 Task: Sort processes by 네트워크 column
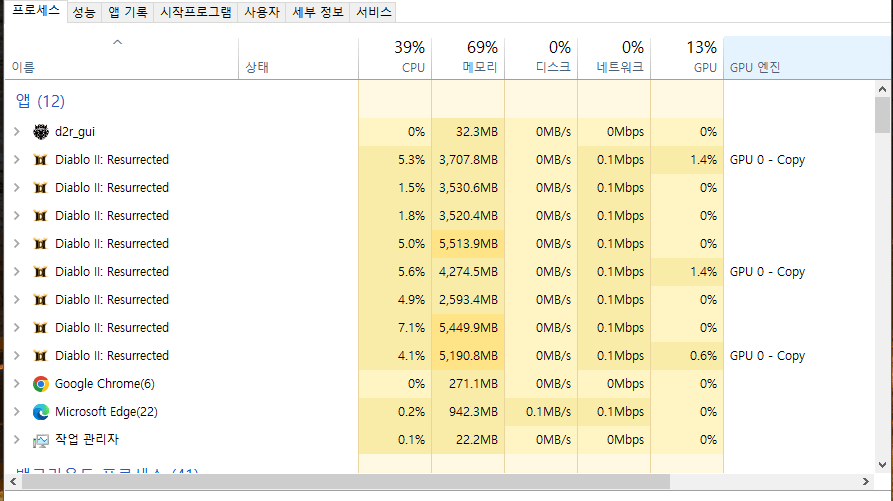point(614,59)
